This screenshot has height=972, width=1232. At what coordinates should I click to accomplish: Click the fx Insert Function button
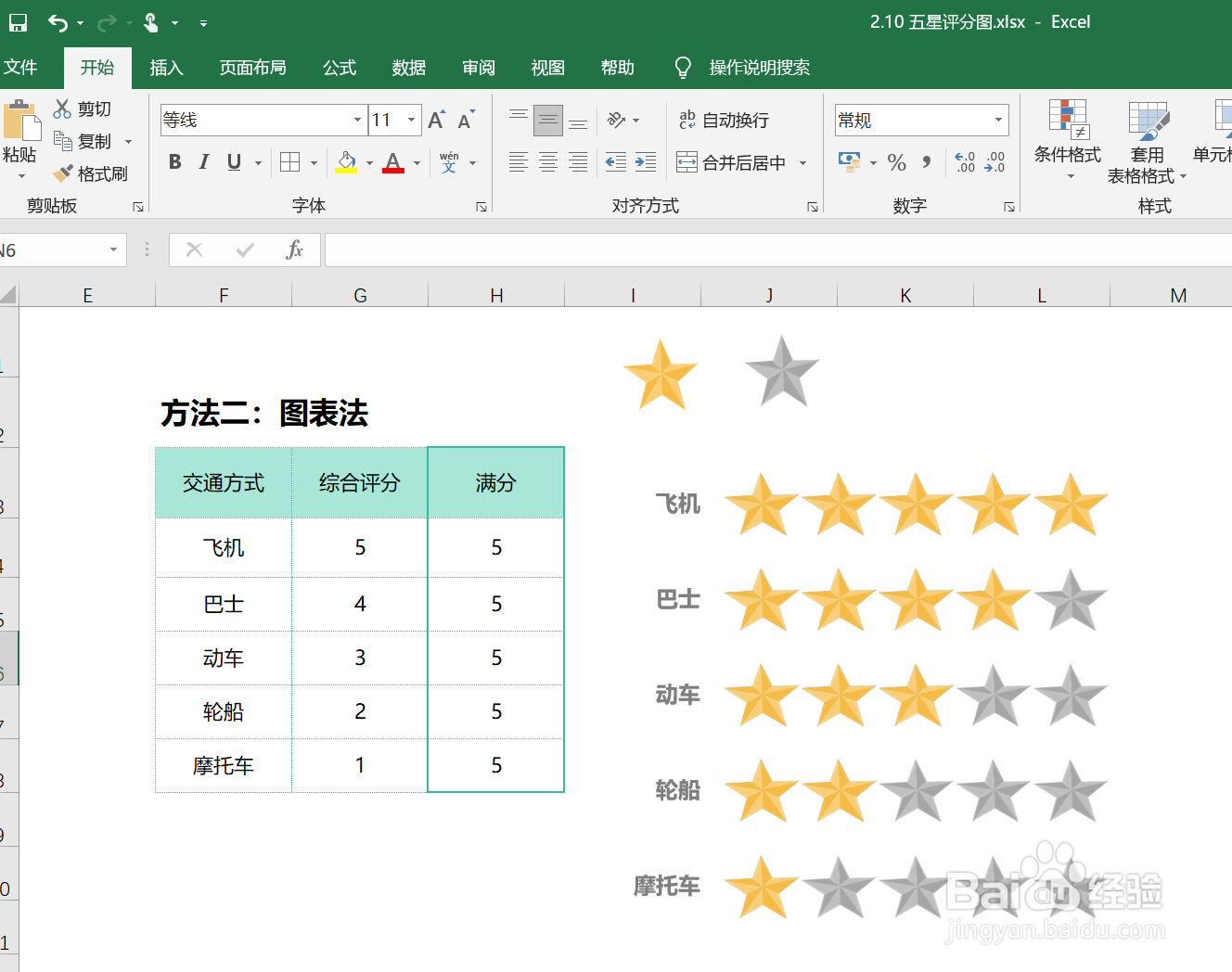(x=295, y=249)
